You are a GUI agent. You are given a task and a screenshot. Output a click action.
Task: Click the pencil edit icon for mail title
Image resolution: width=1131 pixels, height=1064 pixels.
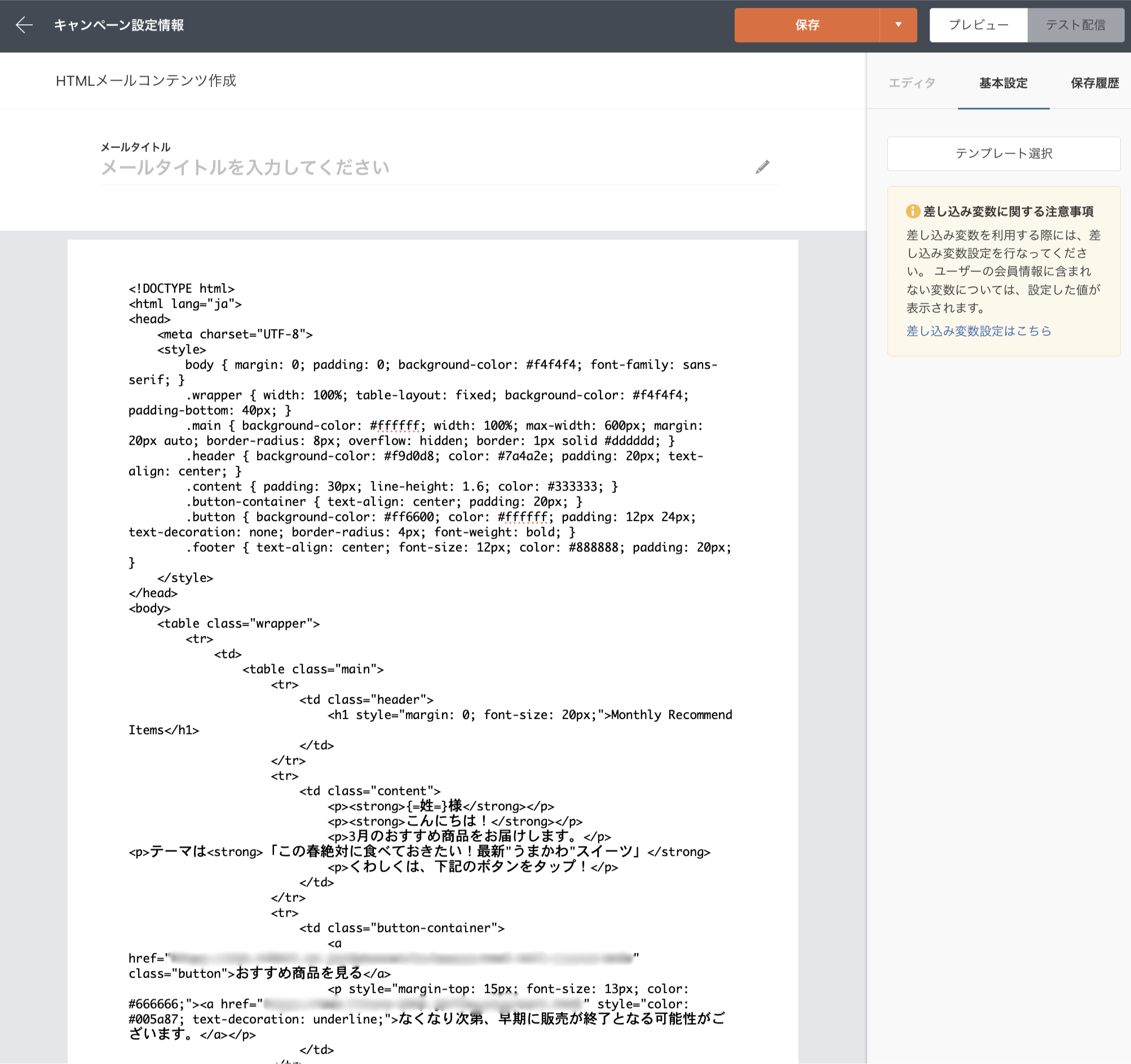(762, 167)
